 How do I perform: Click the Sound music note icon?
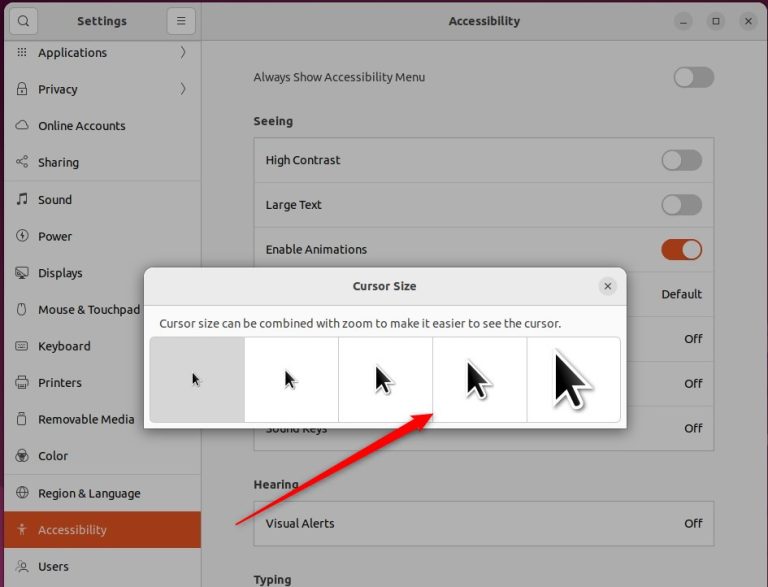(x=22, y=199)
